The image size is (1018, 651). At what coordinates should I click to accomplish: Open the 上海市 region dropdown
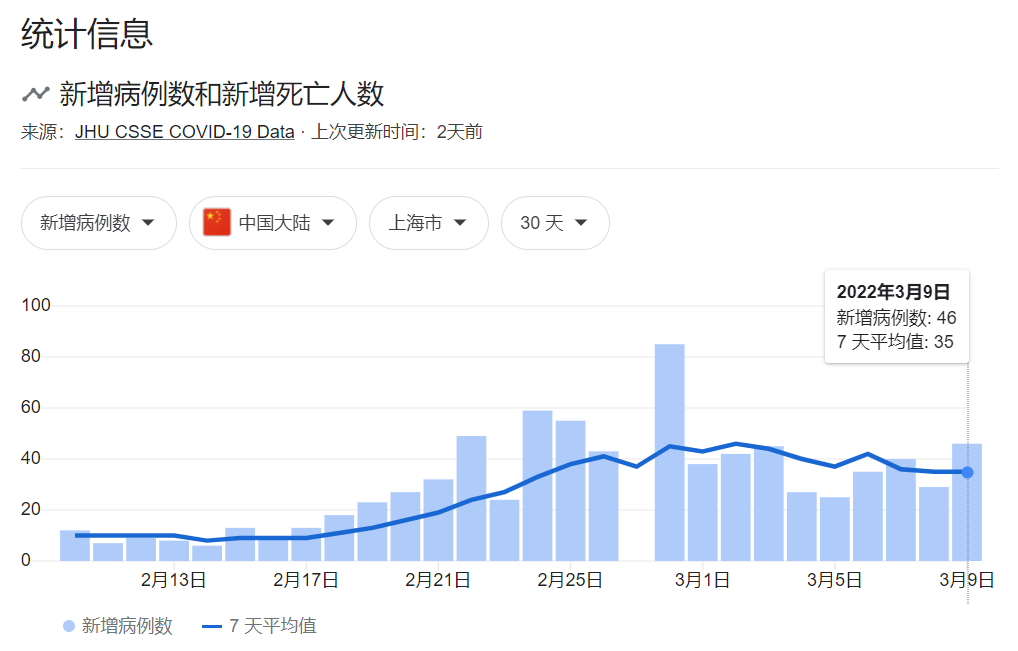pyautogui.click(x=428, y=223)
